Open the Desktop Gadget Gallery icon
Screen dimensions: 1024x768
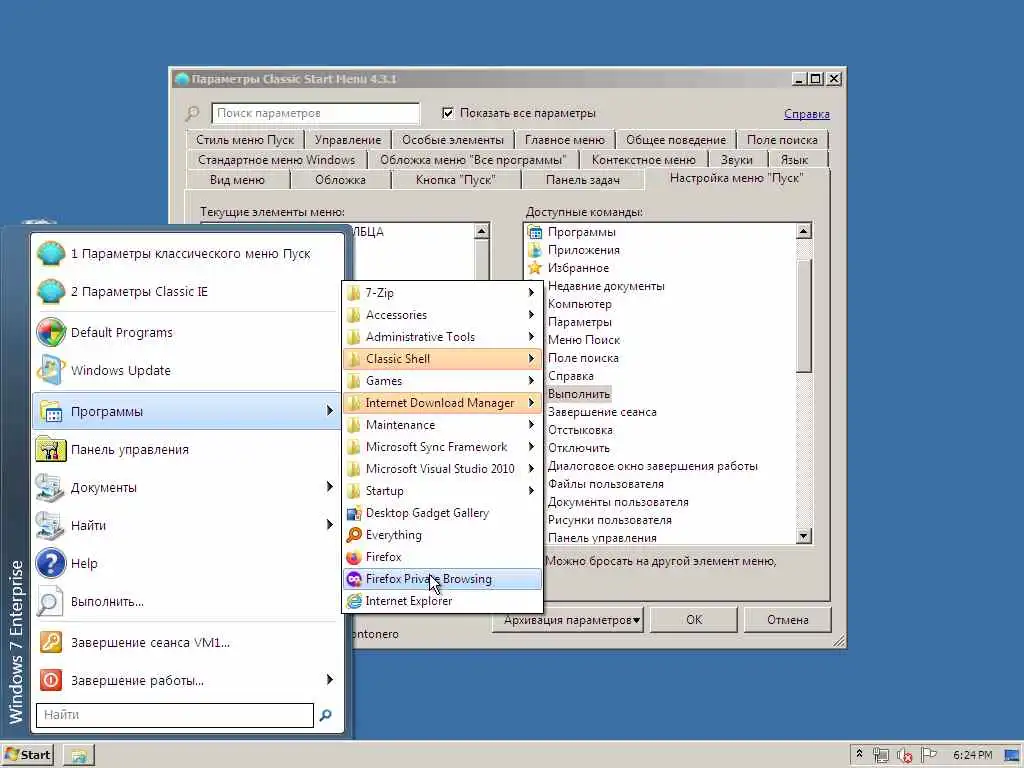click(354, 513)
